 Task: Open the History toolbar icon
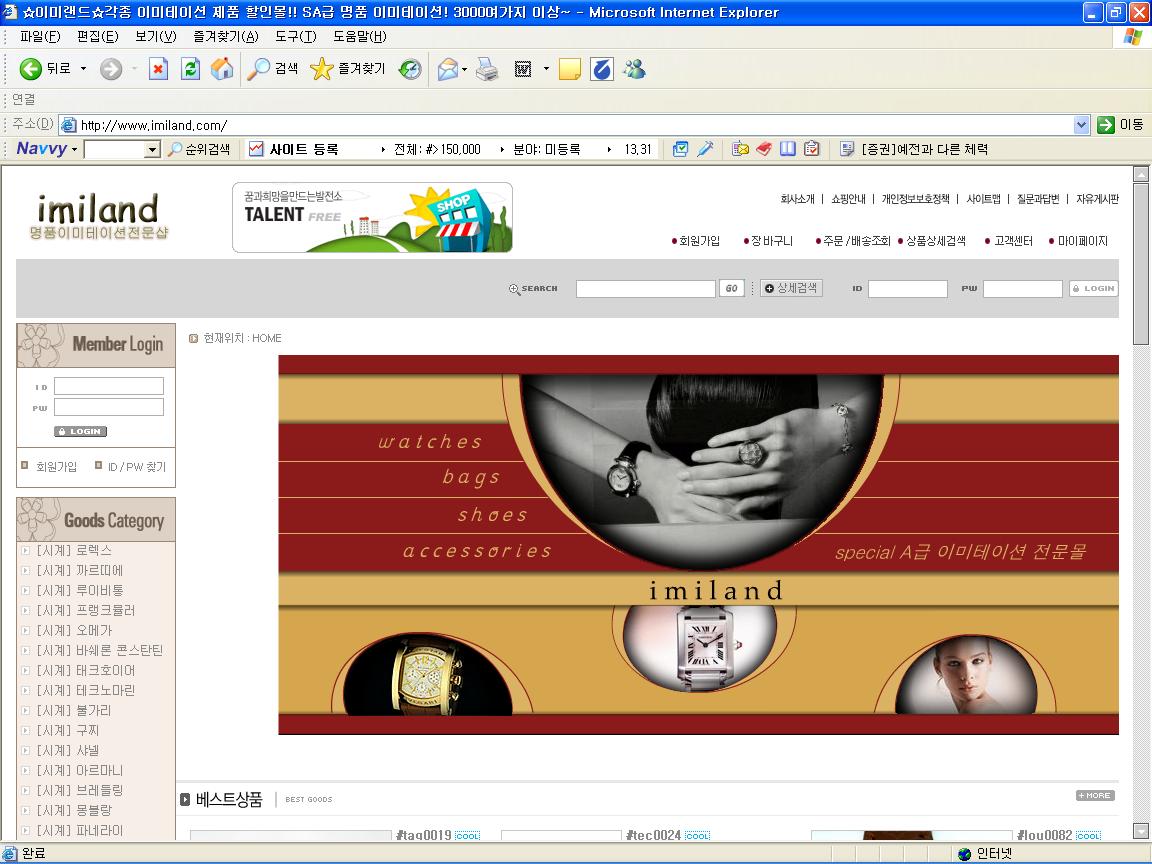tap(410, 69)
